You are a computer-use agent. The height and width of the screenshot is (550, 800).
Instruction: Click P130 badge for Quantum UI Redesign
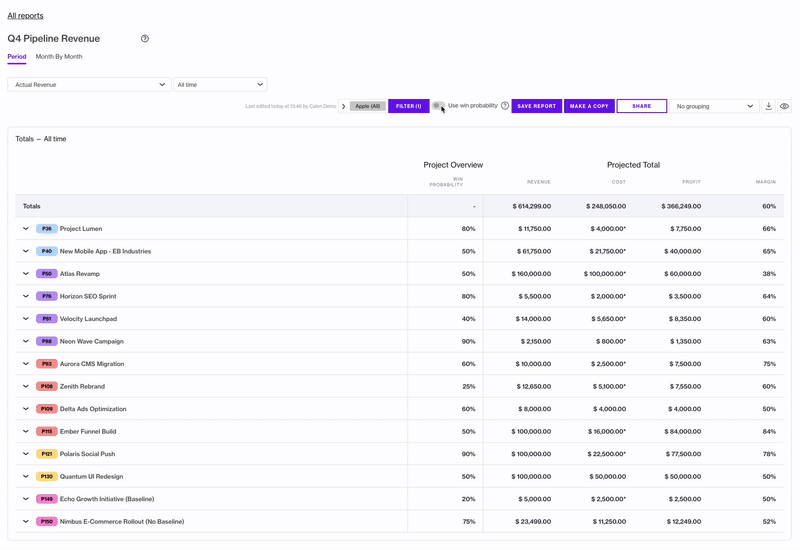46,477
